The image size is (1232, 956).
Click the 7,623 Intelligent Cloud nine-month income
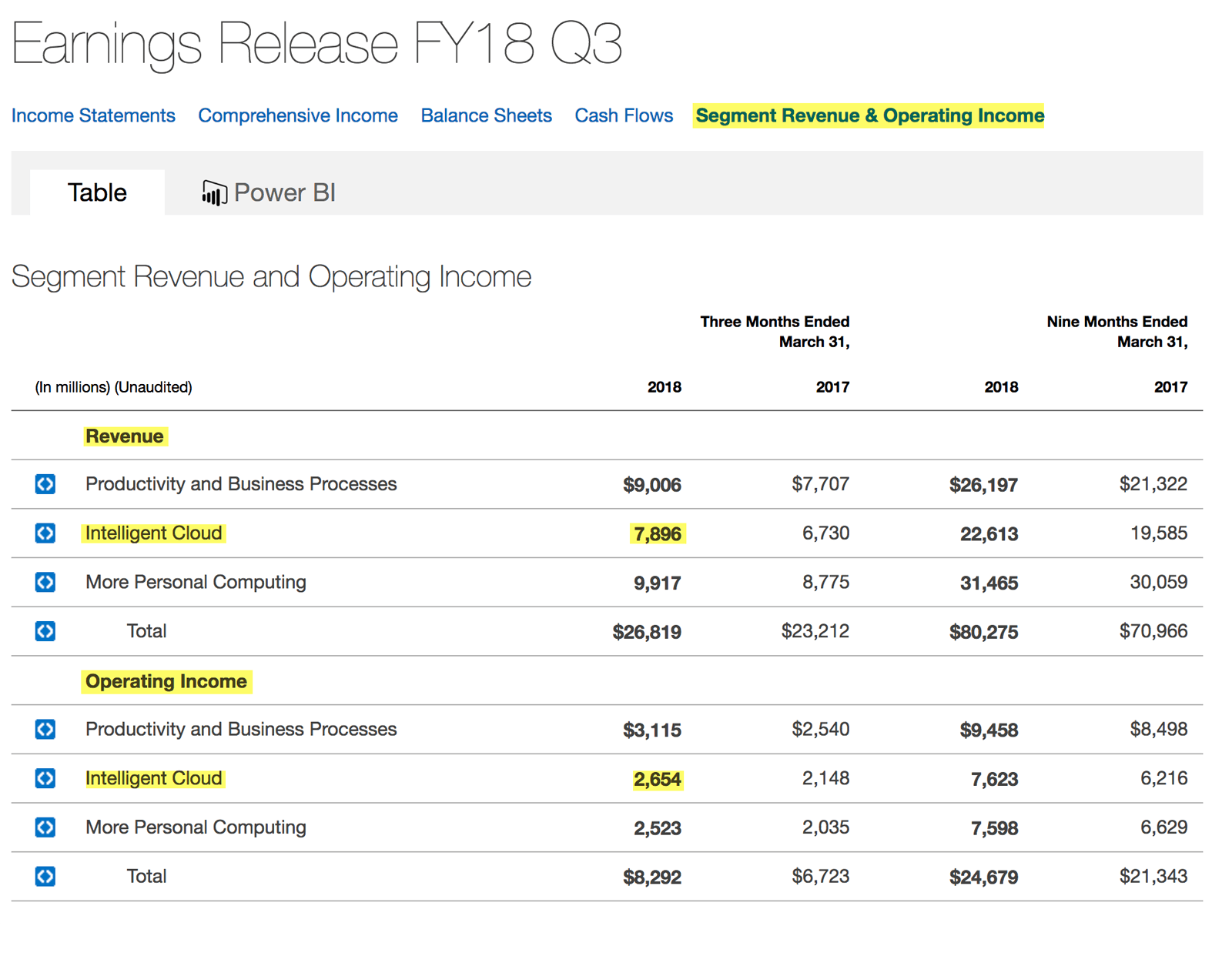pyautogui.click(x=994, y=779)
